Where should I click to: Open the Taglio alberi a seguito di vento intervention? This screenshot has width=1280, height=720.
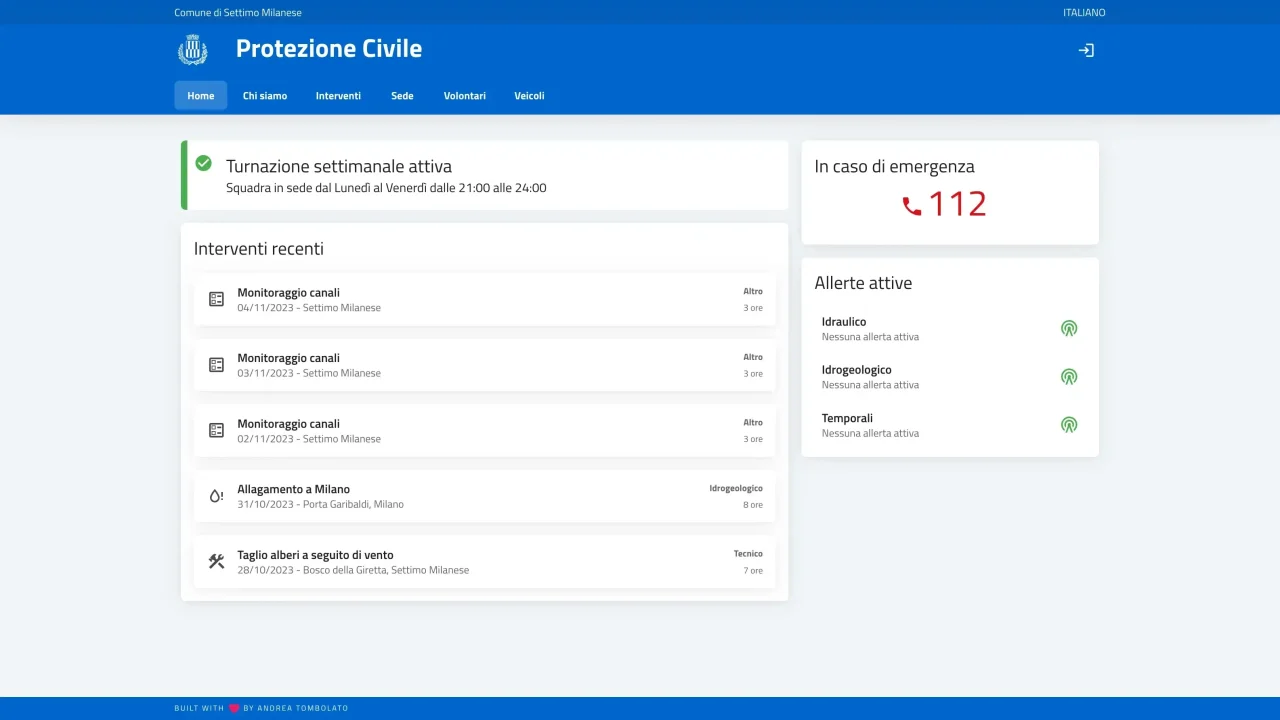pos(484,562)
